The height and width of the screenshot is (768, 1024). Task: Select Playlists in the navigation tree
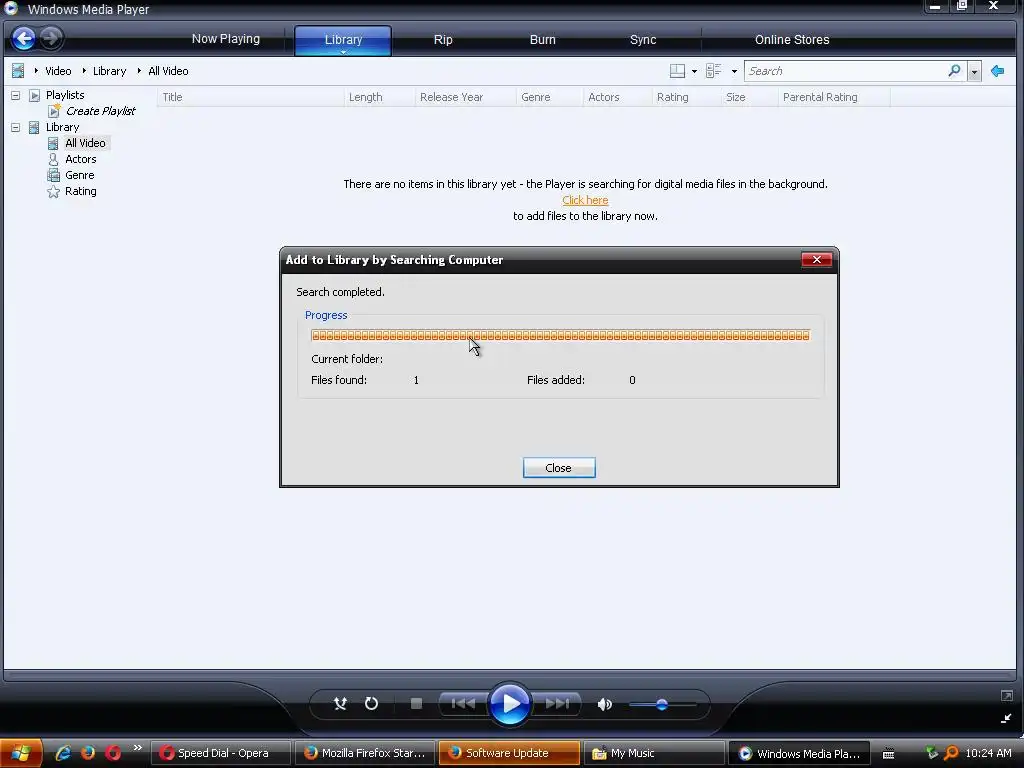pyautogui.click(x=65, y=95)
